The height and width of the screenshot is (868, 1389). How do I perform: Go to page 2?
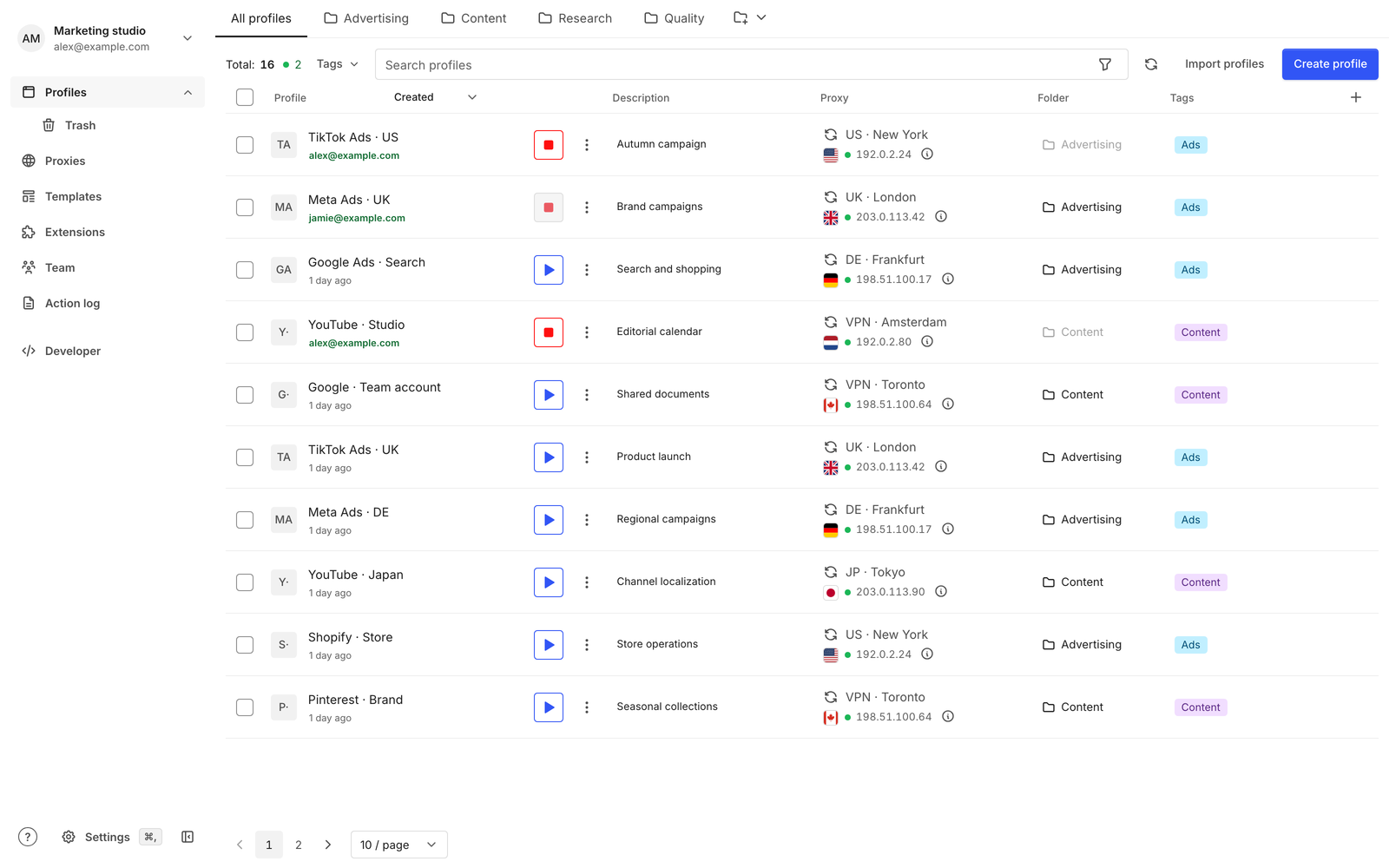click(x=299, y=845)
